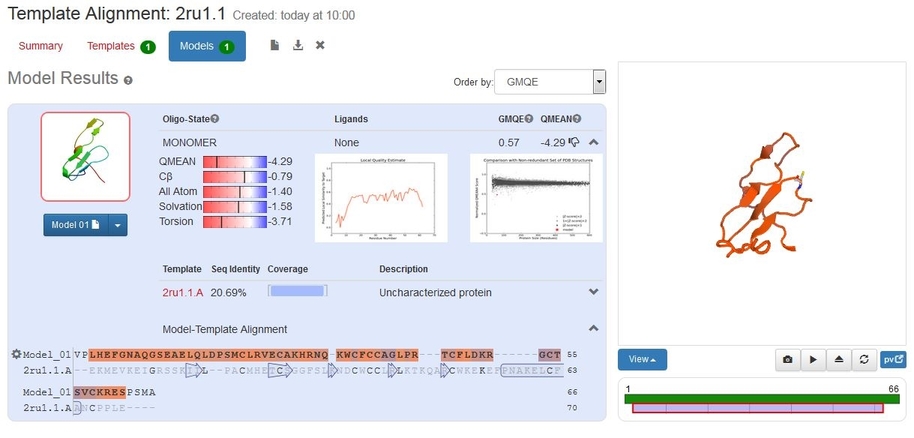This screenshot has width=914, height=438.
Task: Take a snapshot with the camera icon
Action: tap(788, 359)
